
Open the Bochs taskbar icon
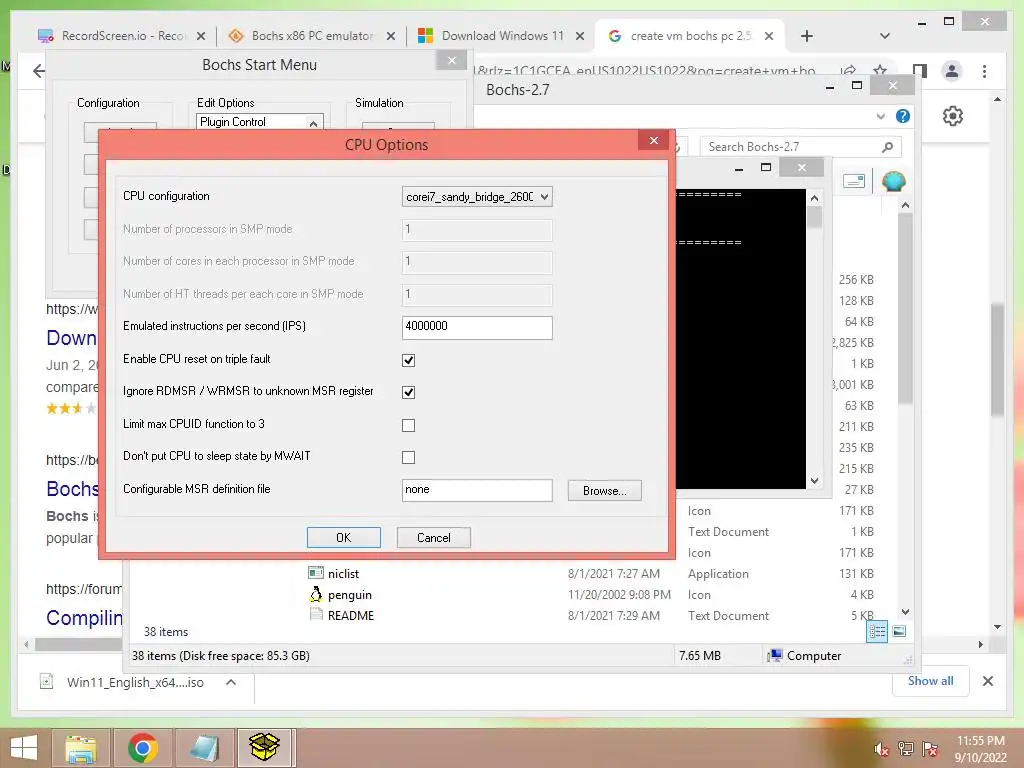[264, 748]
